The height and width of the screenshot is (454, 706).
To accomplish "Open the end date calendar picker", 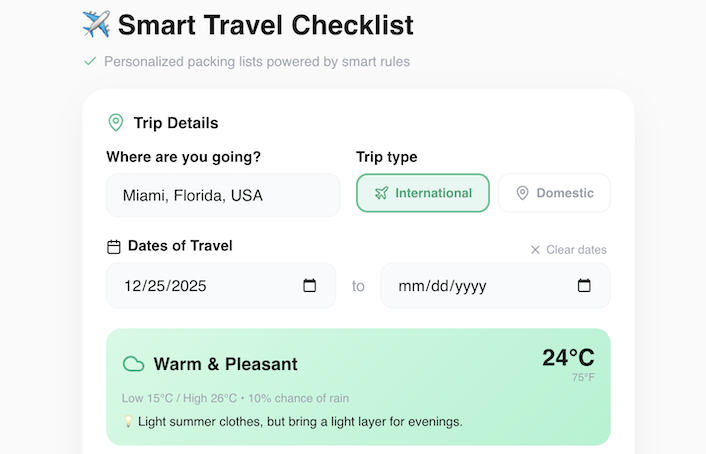I will (584, 286).
